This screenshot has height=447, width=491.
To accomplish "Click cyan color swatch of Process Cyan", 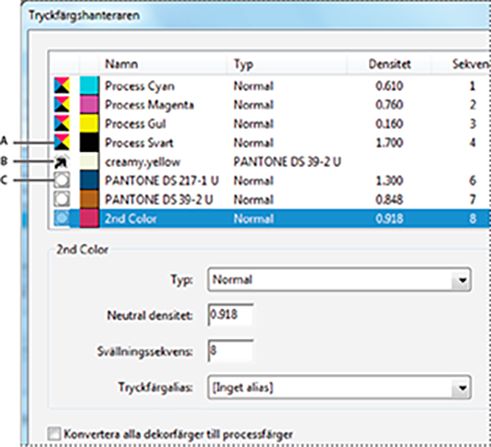I will pyautogui.click(x=89, y=86).
